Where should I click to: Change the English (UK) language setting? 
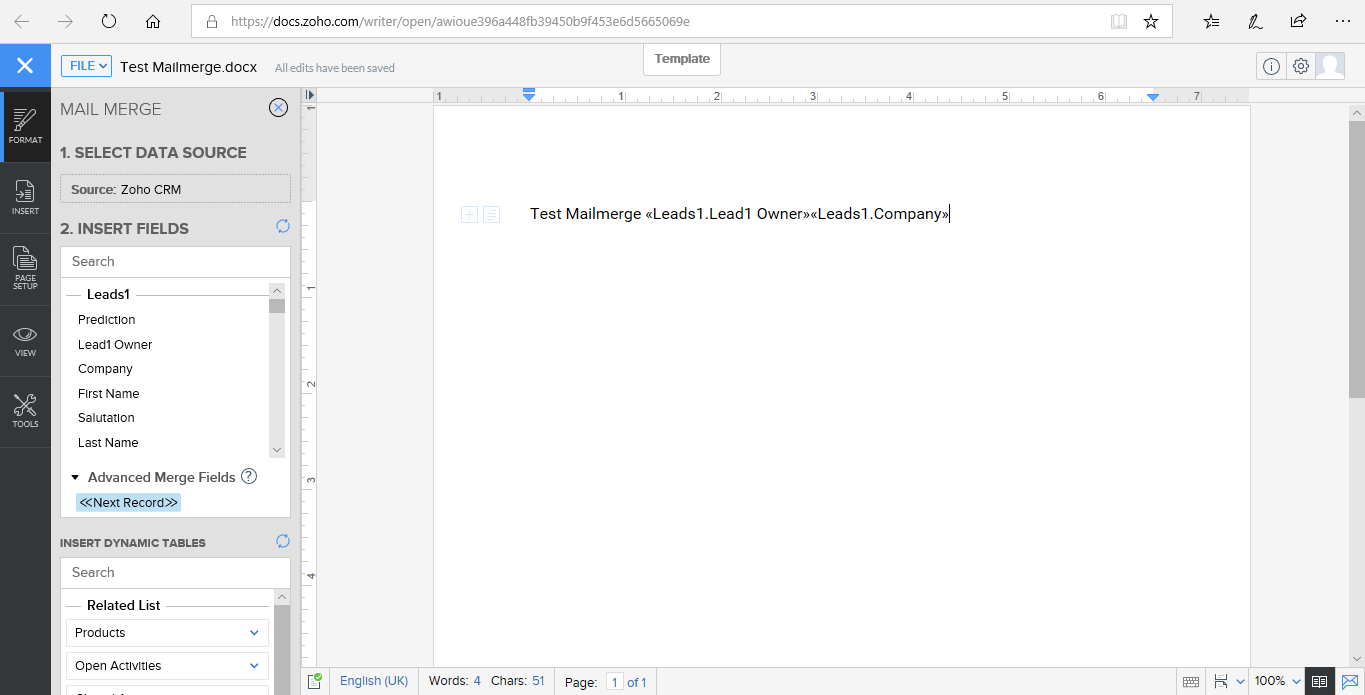click(x=374, y=681)
